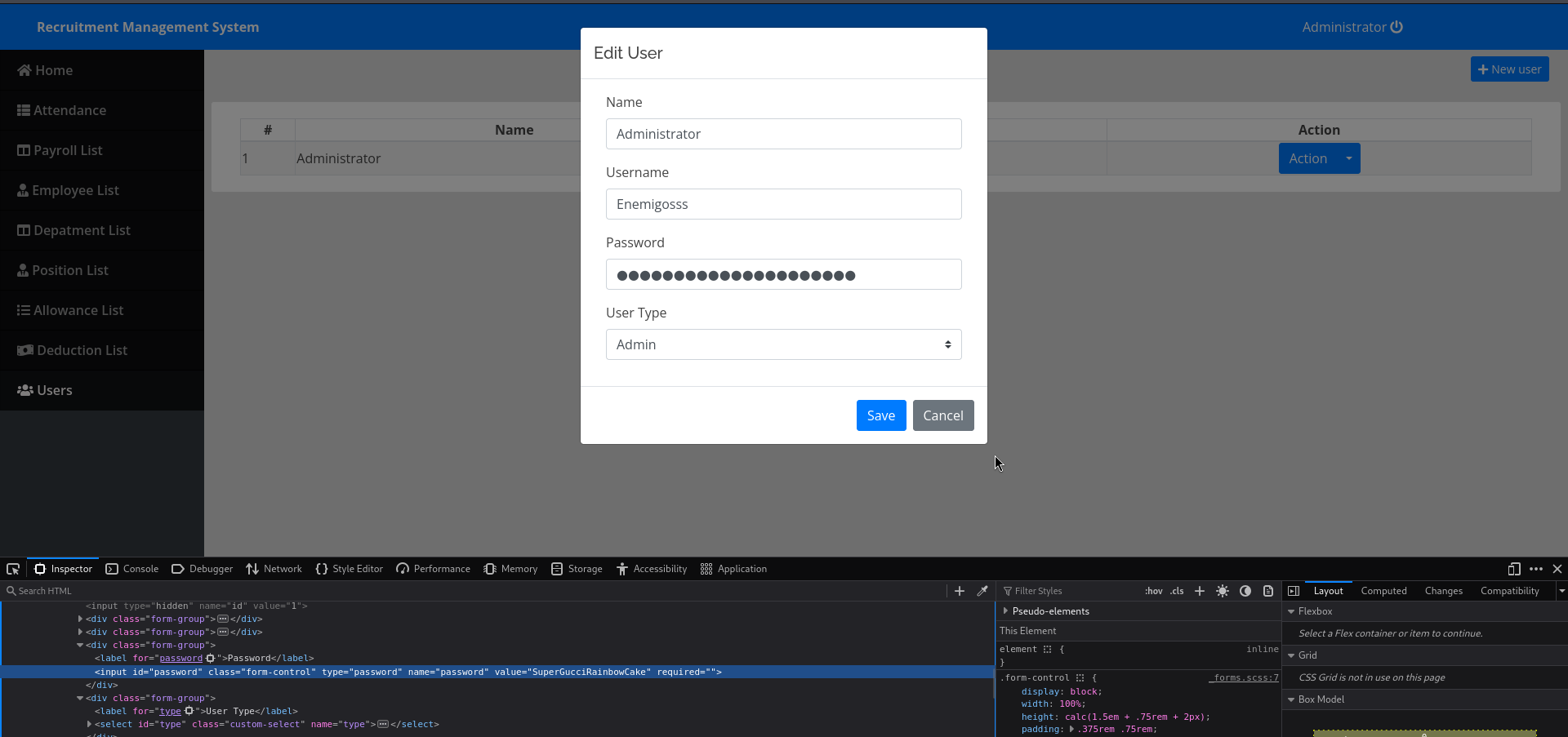Open the Network panel tab
The width and height of the screenshot is (1568, 737).
pos(274,569)
